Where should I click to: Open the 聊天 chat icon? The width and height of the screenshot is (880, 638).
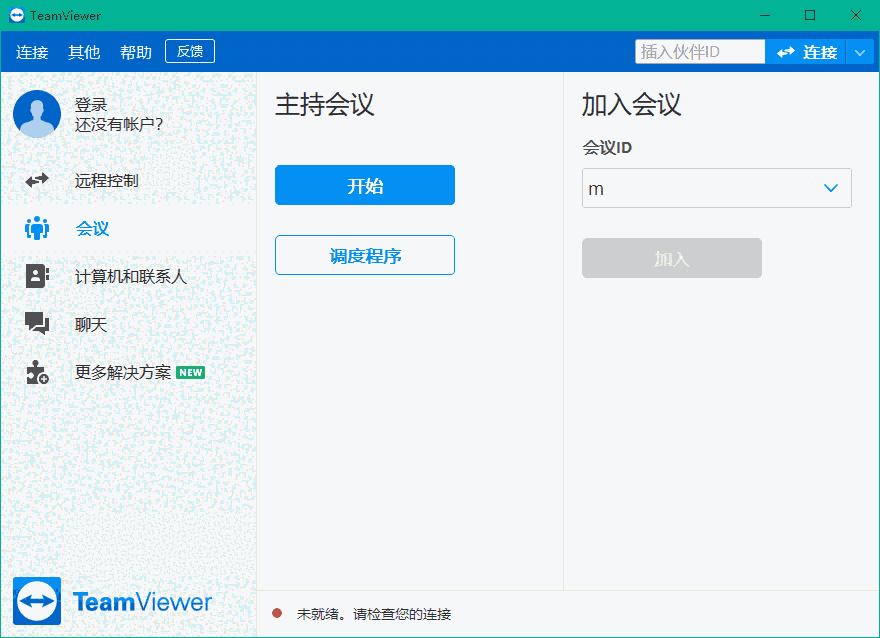pos(37,324)
